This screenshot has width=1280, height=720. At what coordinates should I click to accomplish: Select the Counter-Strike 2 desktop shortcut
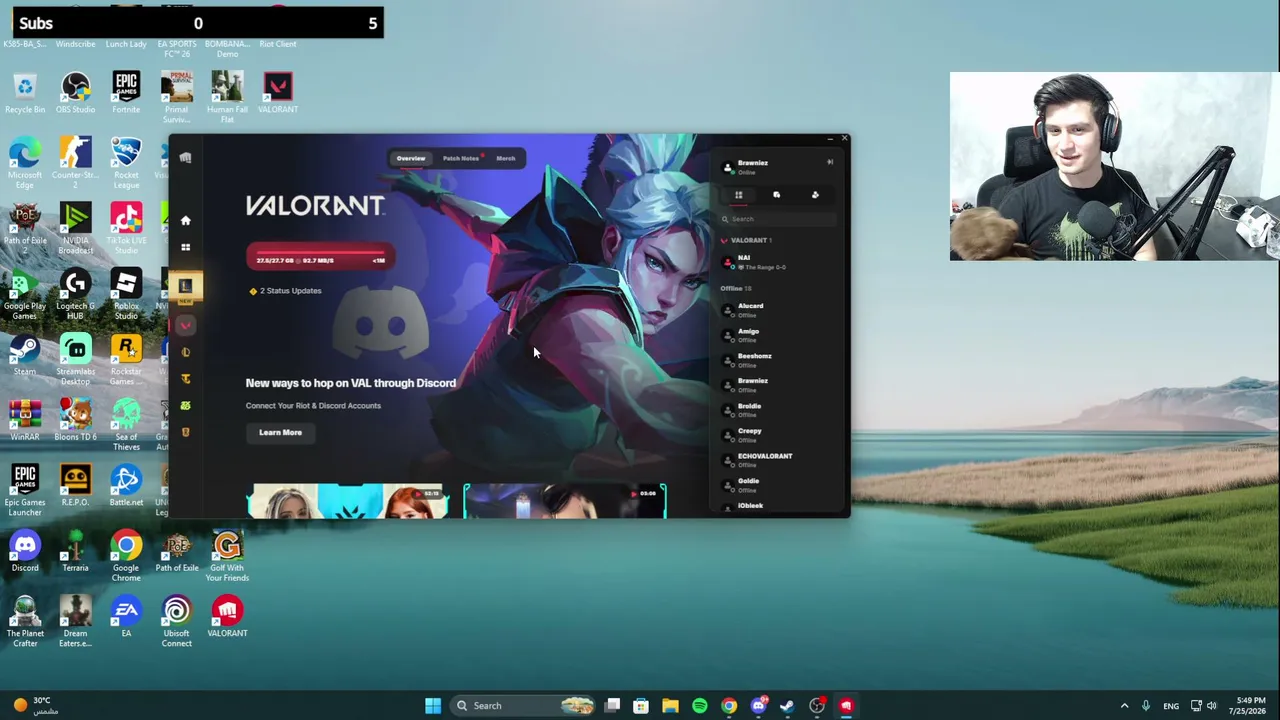click(x=75, y=163)
